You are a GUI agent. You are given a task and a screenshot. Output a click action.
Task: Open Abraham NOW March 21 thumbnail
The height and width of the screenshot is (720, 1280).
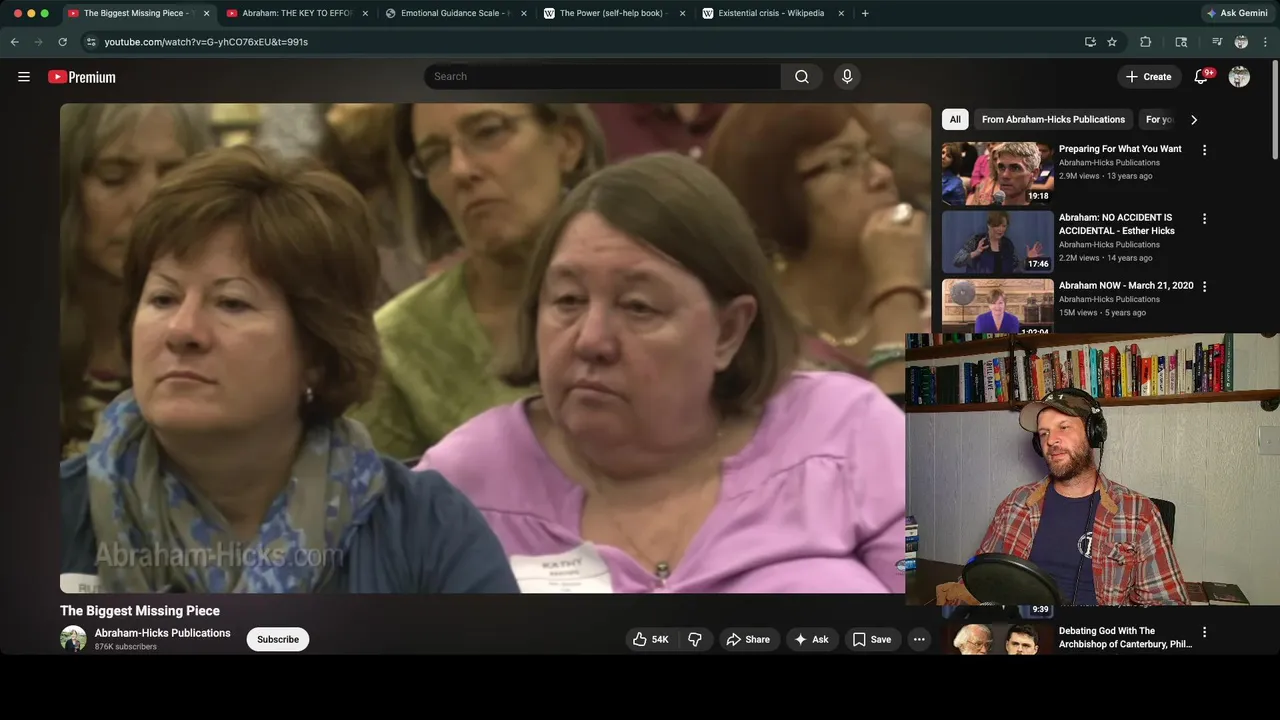998,305
